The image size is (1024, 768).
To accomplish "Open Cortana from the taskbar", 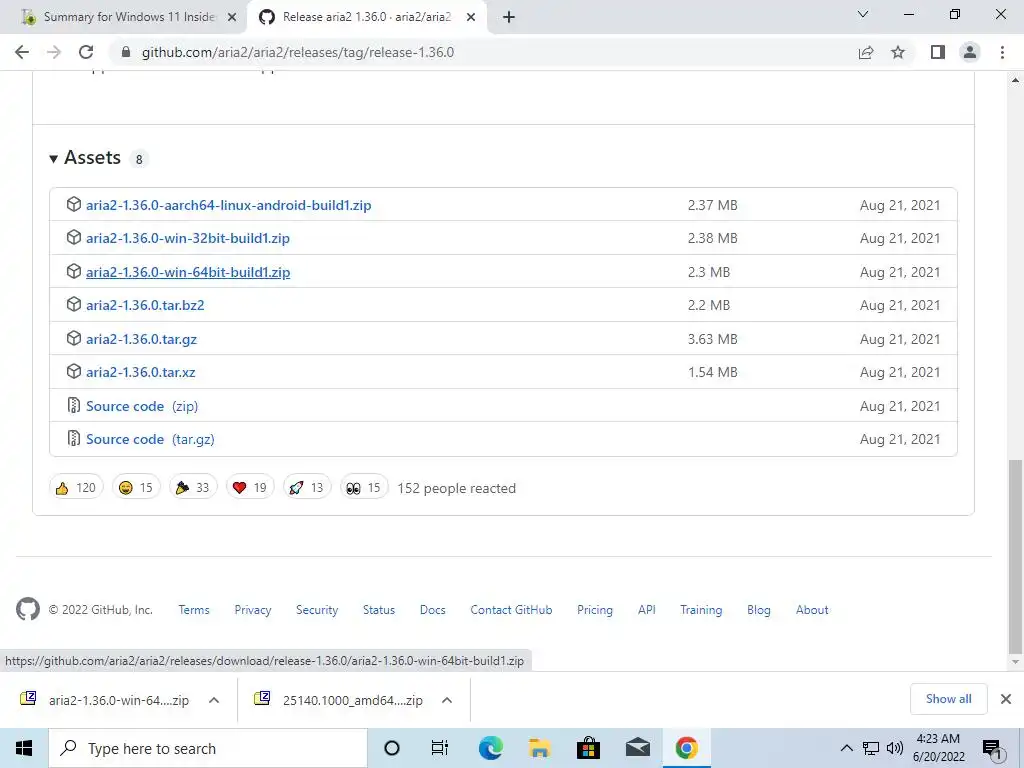I will [392, 748].
